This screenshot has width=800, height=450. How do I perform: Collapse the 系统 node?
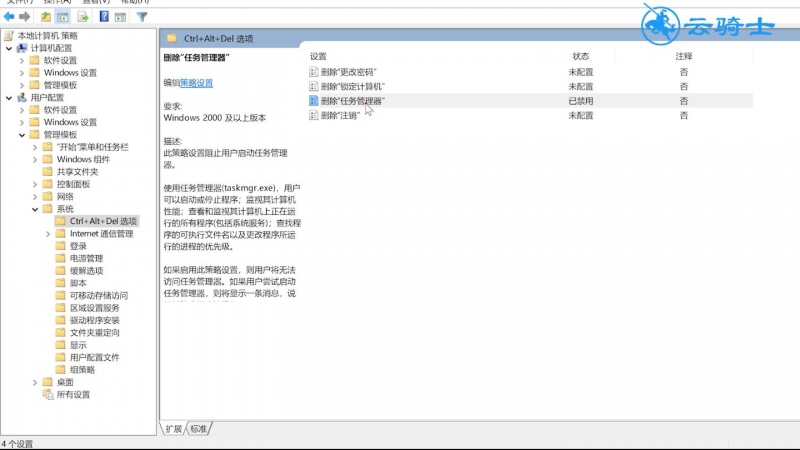pos(35,209)
